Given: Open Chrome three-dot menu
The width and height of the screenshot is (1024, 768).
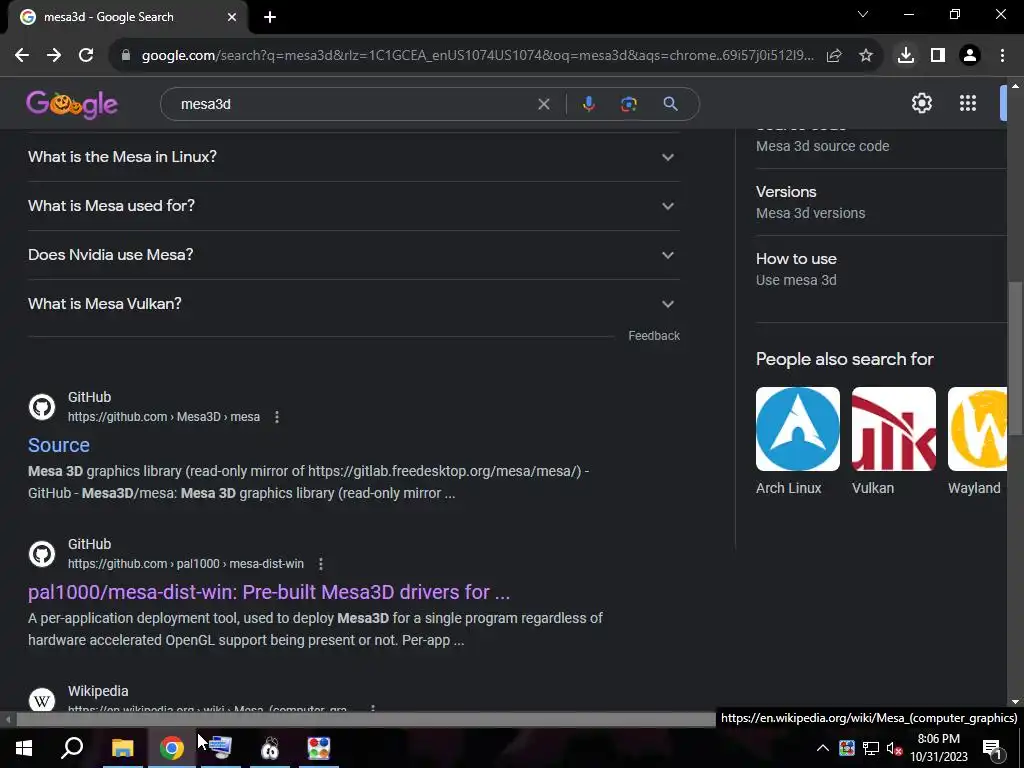Looking at the screenshot, I should click(1002, 56).
